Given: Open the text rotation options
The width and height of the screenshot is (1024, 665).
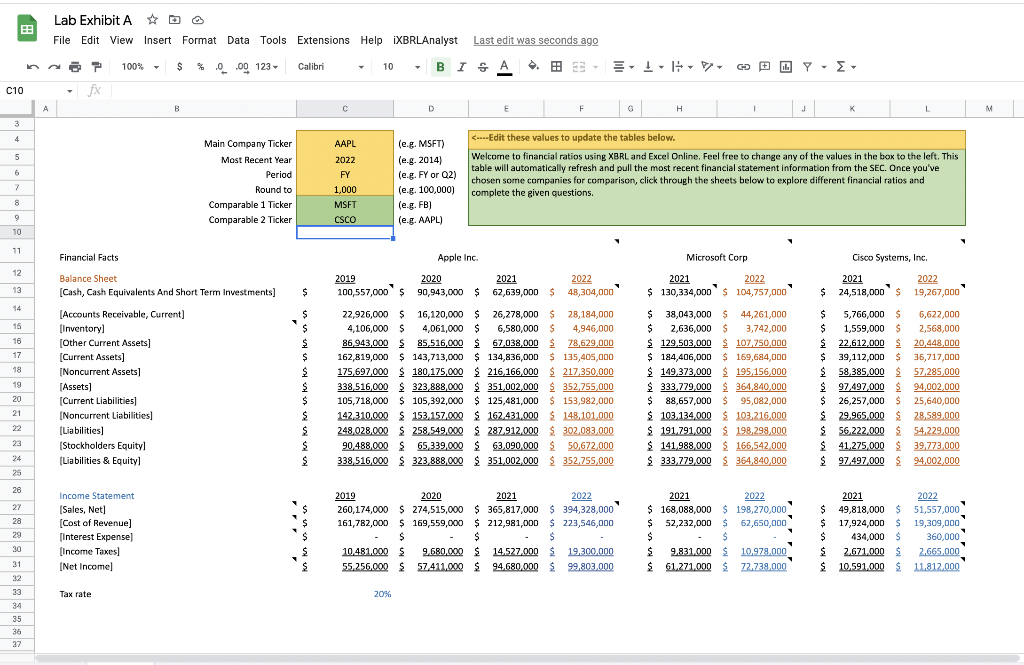Looking at the screenshot, I should 711,67.
